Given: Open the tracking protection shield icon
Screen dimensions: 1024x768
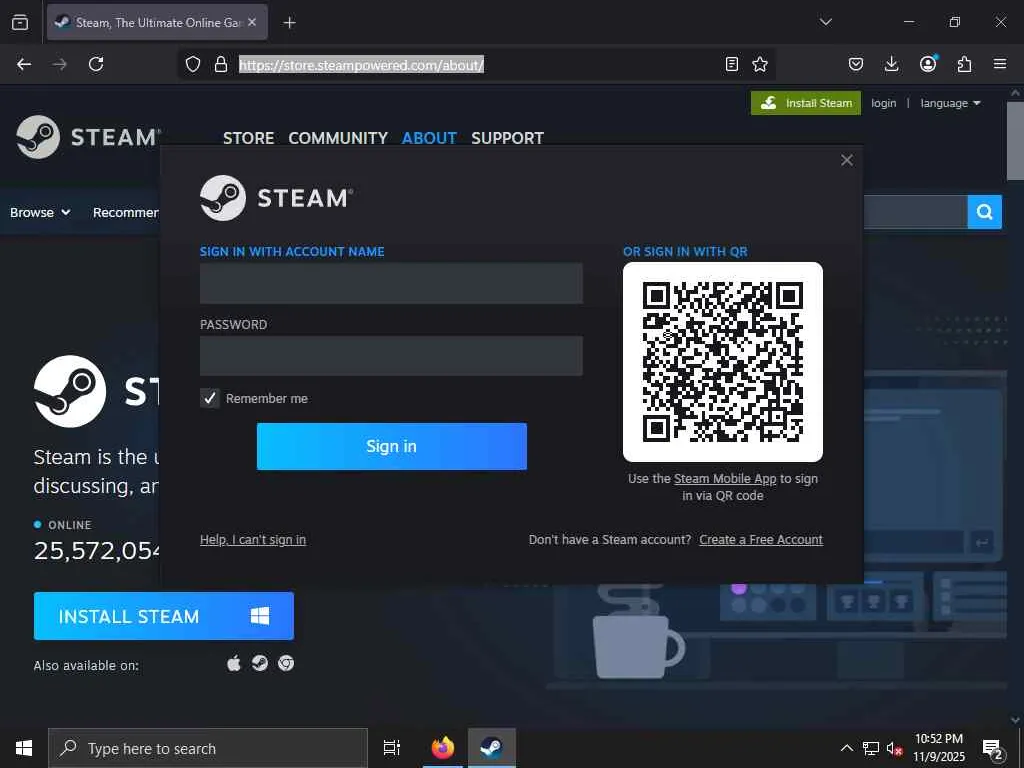Looking at the screenshot, I should 193,64.
